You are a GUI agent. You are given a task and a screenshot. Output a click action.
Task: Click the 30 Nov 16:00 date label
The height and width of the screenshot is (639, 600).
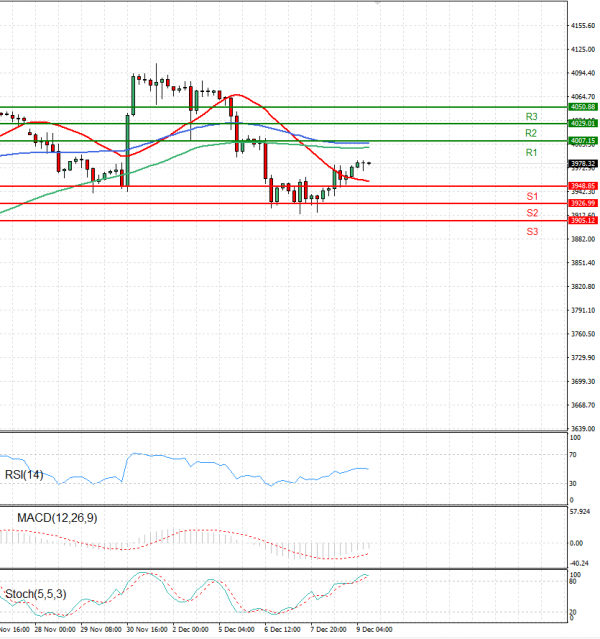point(147,630)
